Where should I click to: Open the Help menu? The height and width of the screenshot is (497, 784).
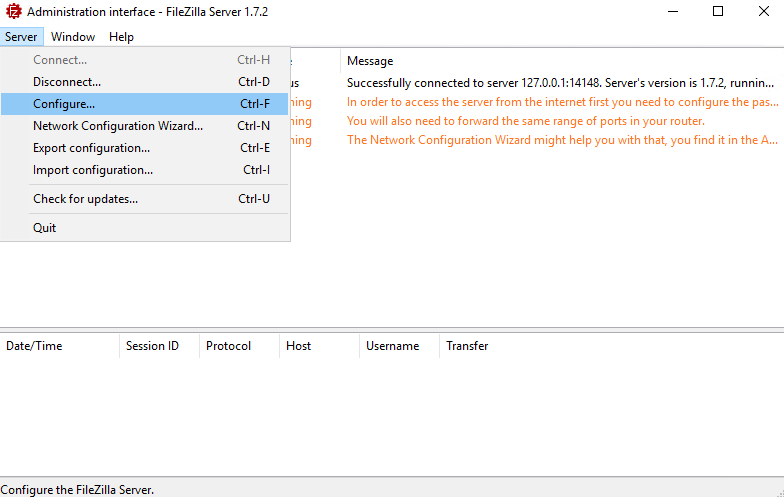(121, 37)
